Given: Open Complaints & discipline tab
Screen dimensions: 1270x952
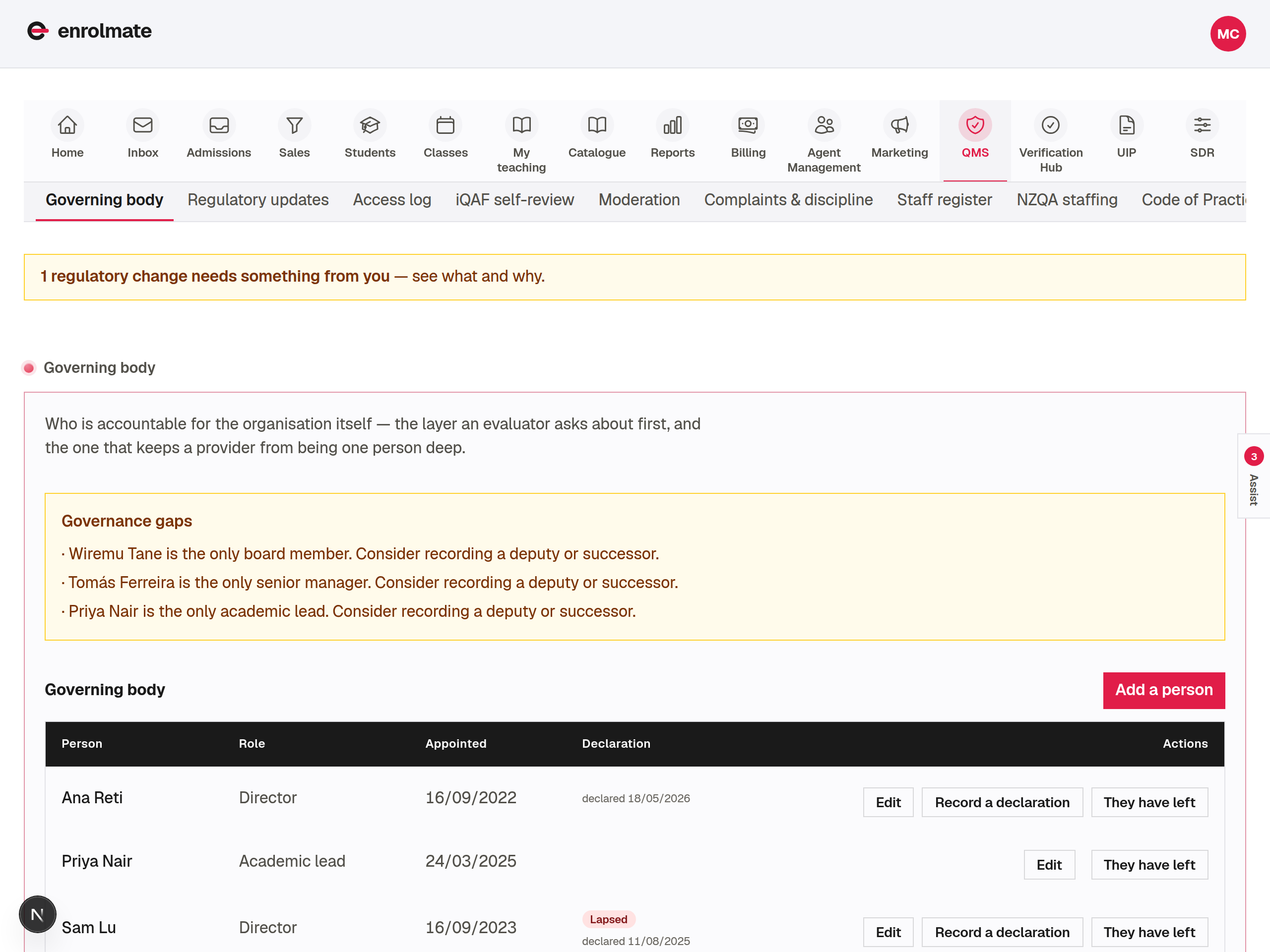Looking at the screenshot, I should [x=788, y=200].
